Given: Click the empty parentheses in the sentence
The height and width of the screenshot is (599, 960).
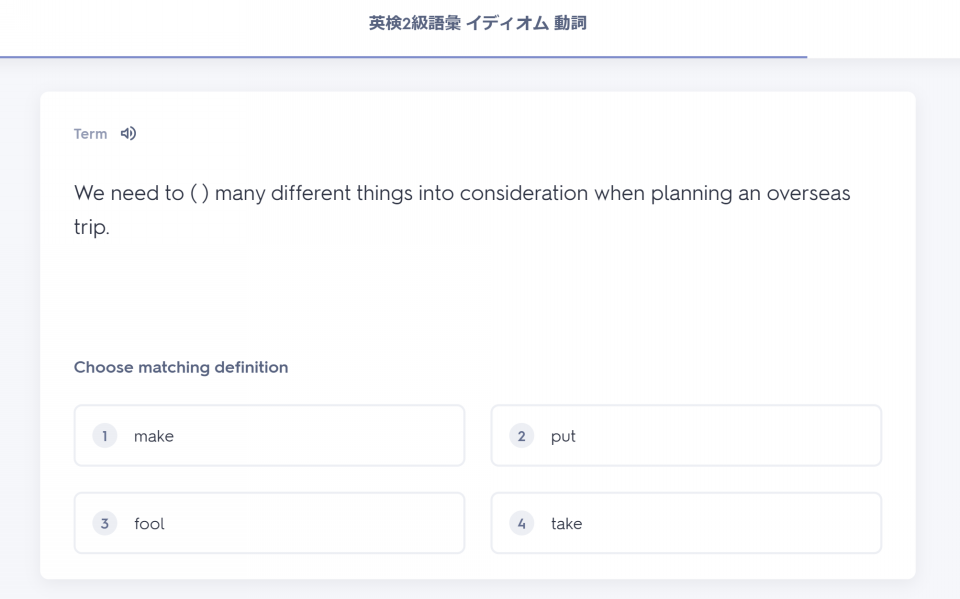Looking at the screenshot, I should [200, 194].
